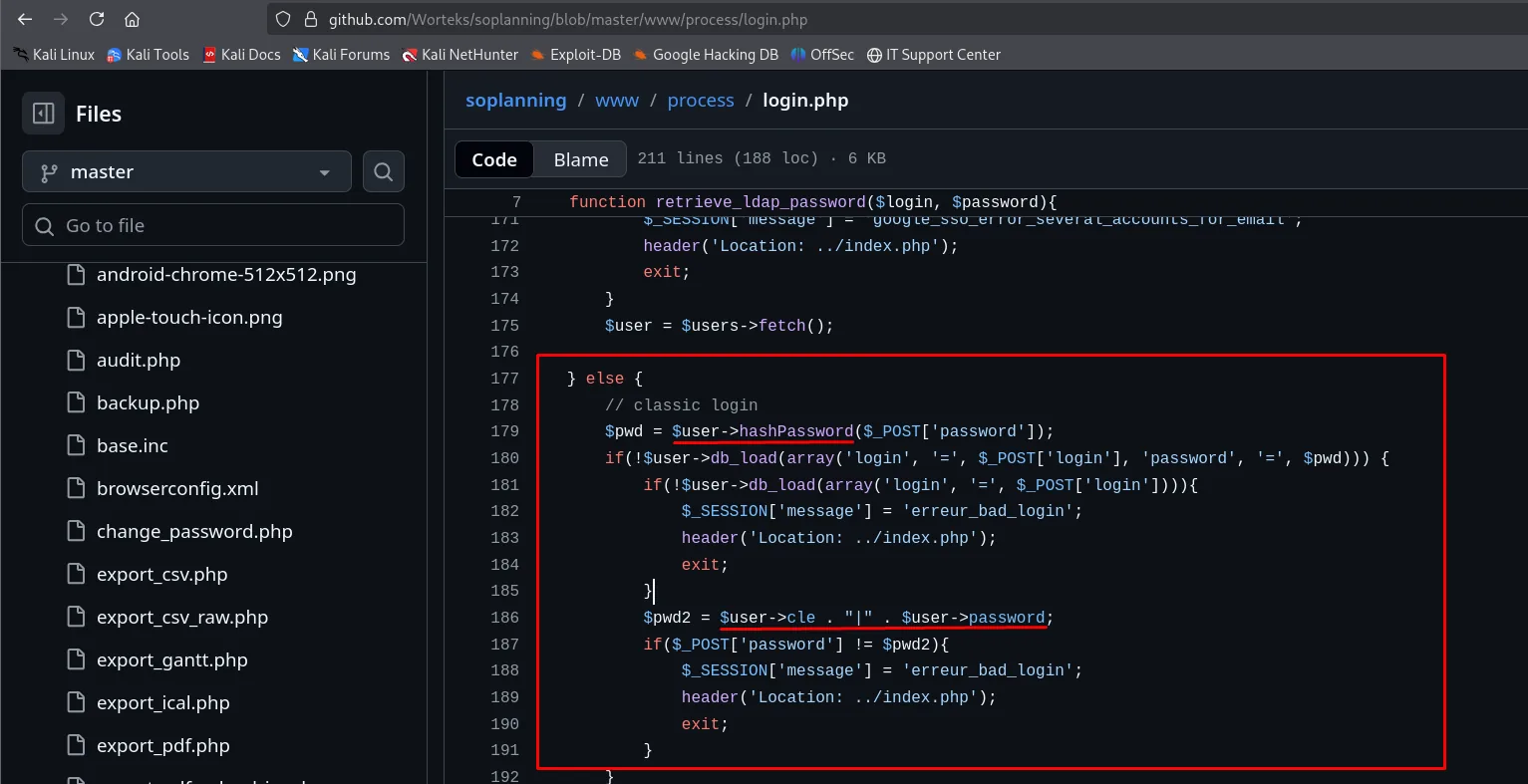Screen dimensions: 1528x784
Task: Open the Kali Linux bookmark
Action: [54, 55]
